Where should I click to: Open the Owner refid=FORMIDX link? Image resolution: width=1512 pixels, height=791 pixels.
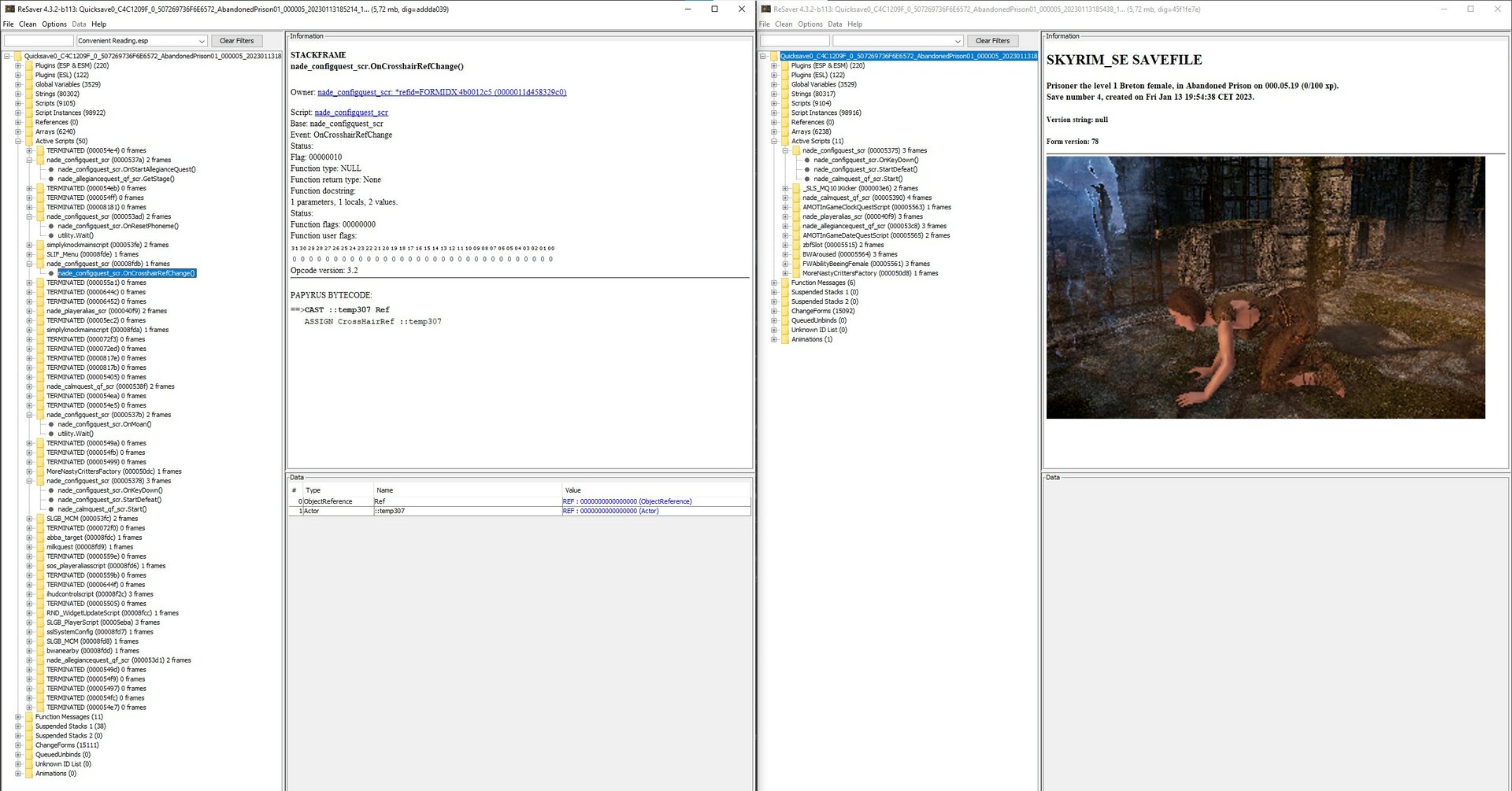pyautogui.click(x=442, y=92)
